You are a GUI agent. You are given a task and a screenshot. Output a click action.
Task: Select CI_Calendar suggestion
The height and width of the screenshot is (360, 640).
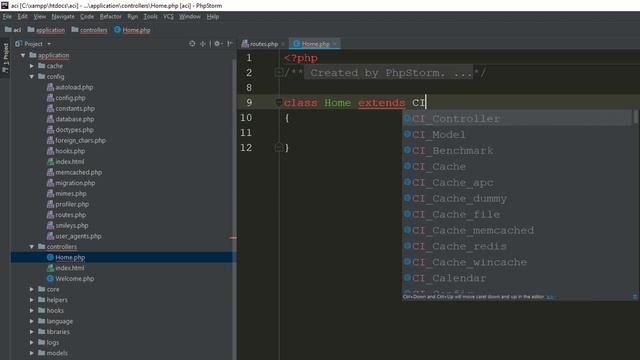click(x=517, y=278)
